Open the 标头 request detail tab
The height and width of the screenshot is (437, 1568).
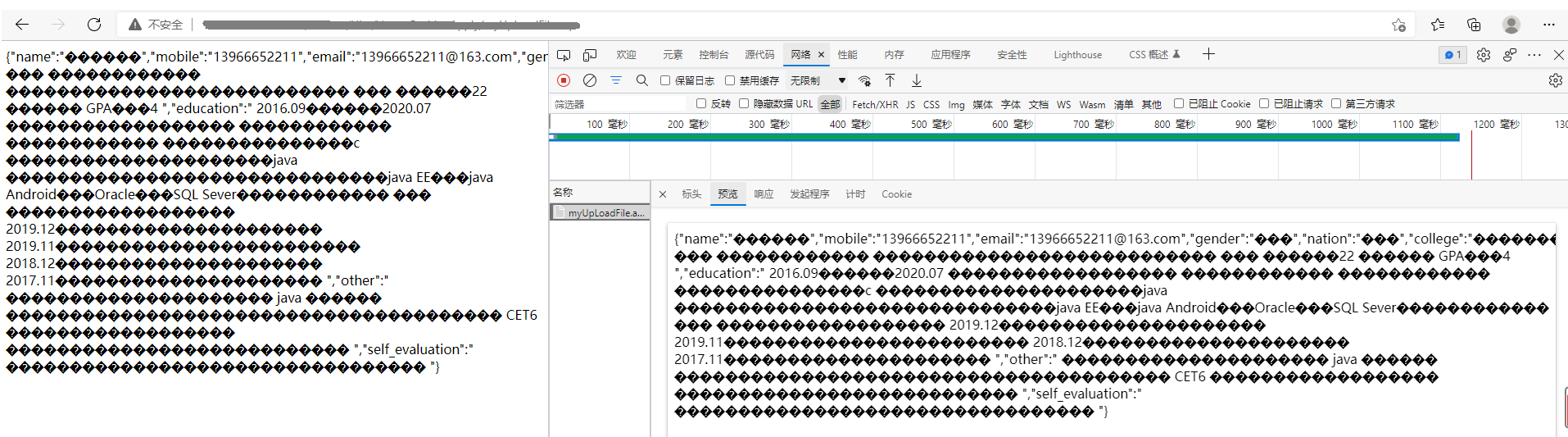click(691, 194)
